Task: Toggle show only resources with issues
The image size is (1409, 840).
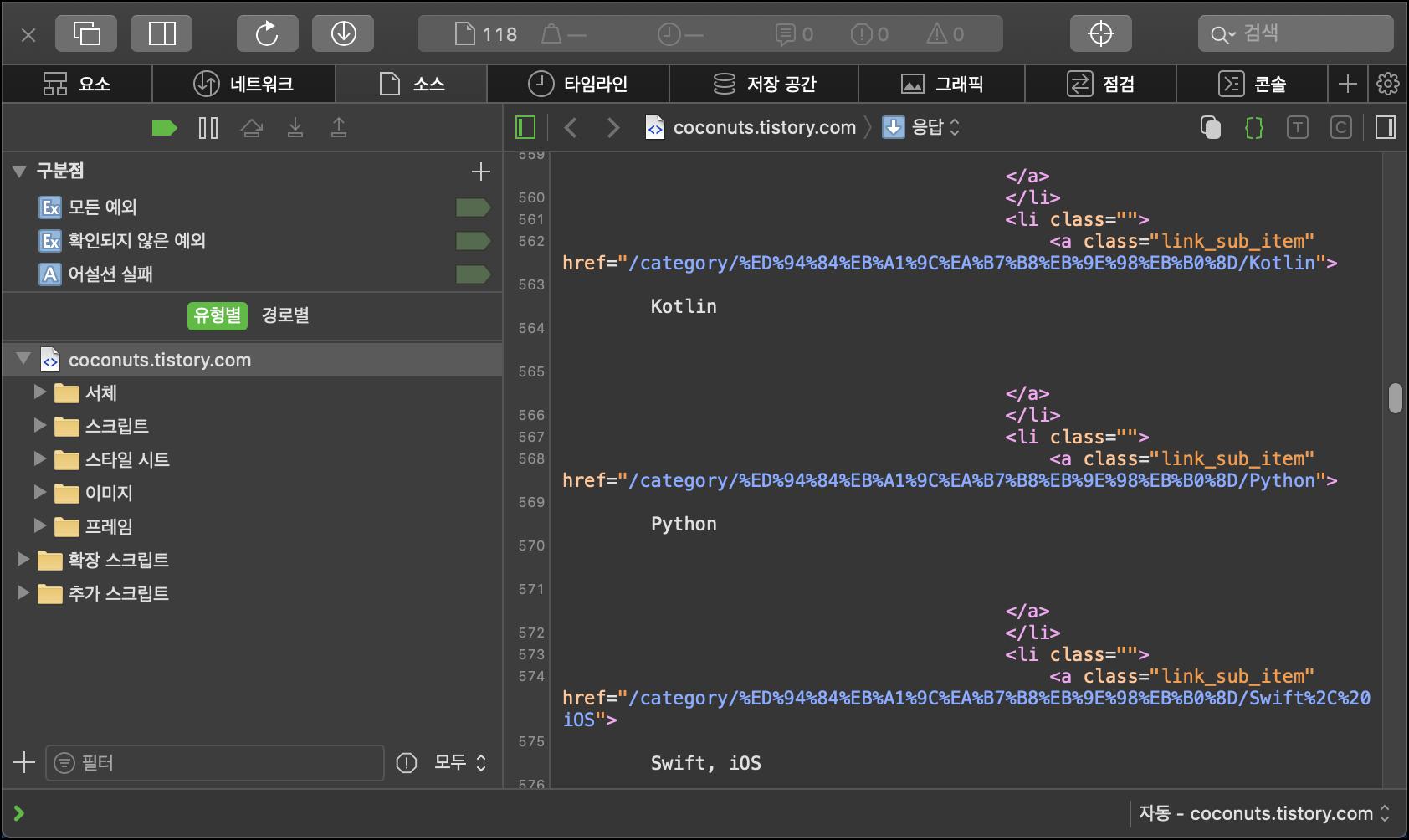Action: pos(407,762)
